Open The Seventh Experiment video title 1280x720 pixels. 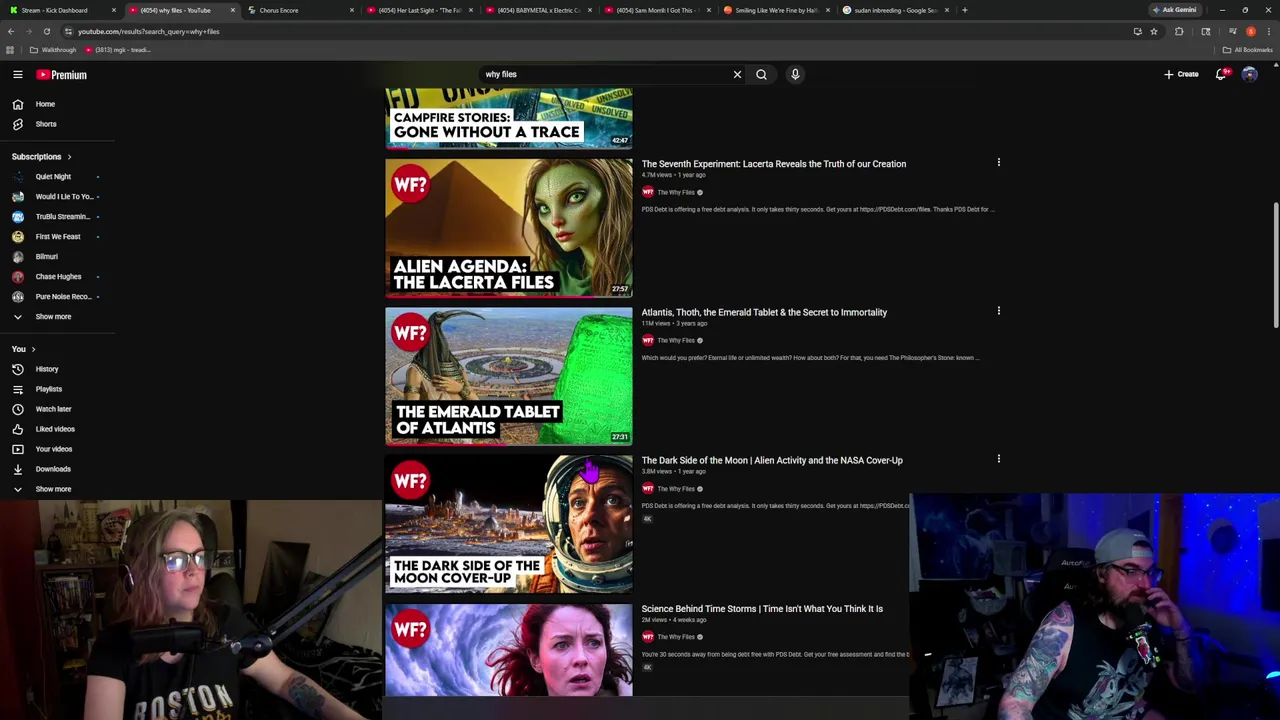773,164
